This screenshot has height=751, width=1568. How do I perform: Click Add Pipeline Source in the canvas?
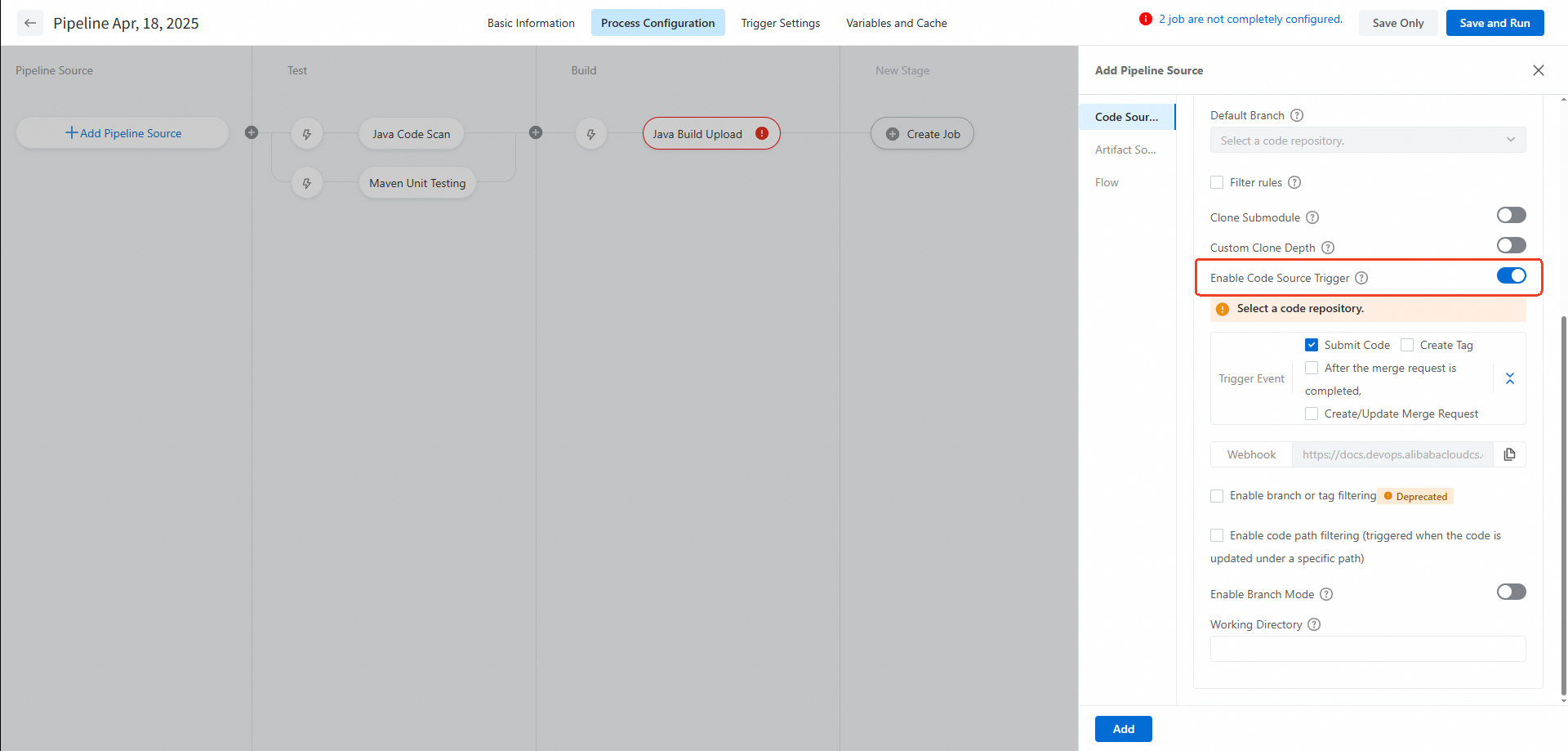(x=122, y=133)
